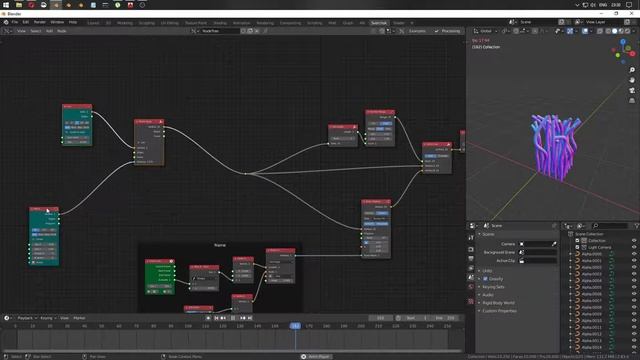
Task: Click the NodeTree name field
Action: coord(219,31)
